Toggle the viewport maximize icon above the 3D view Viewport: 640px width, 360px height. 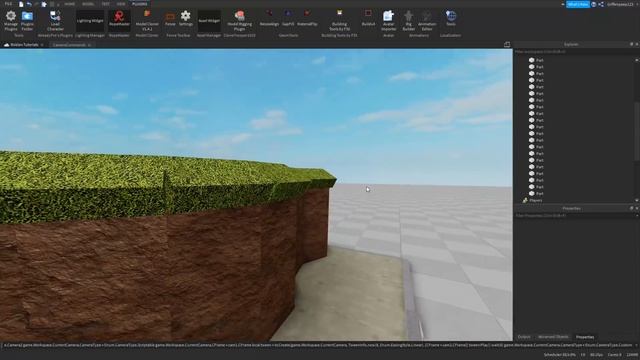click(x=507, y=44)
